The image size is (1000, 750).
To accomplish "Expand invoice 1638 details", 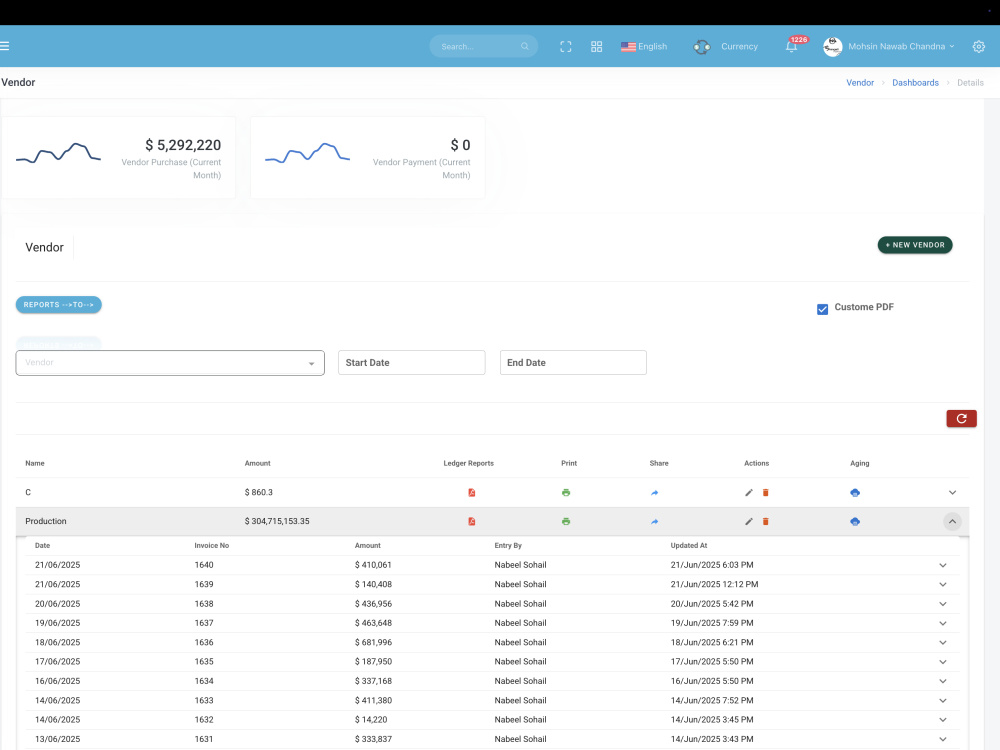I will click(943, 604).
